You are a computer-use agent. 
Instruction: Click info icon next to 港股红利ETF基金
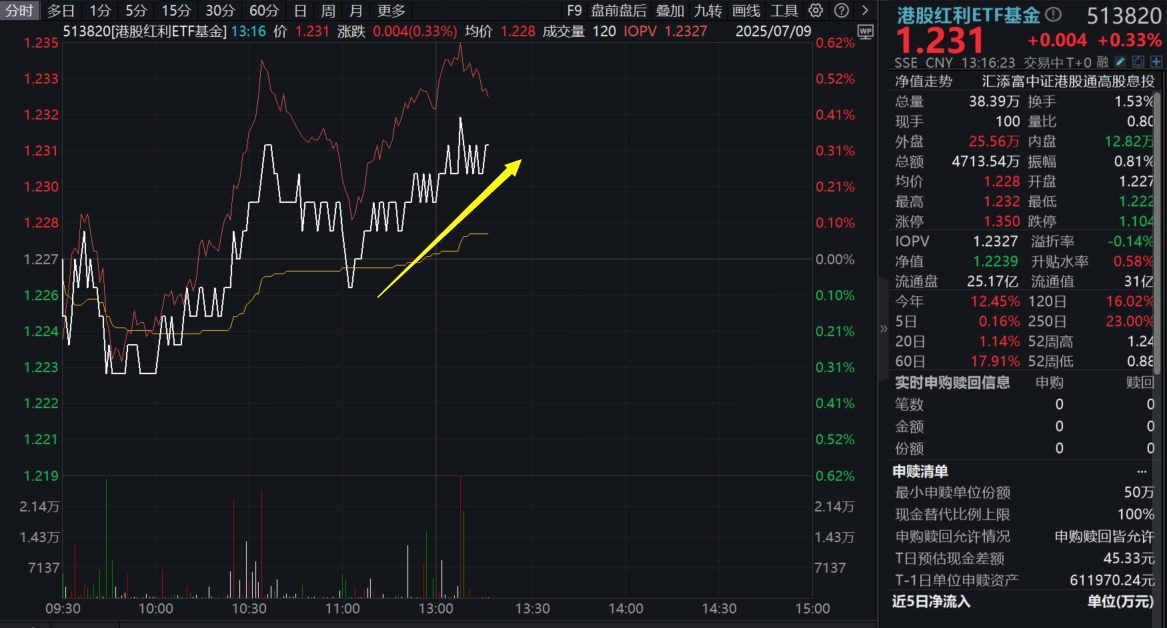click(x=1052, y=15)
